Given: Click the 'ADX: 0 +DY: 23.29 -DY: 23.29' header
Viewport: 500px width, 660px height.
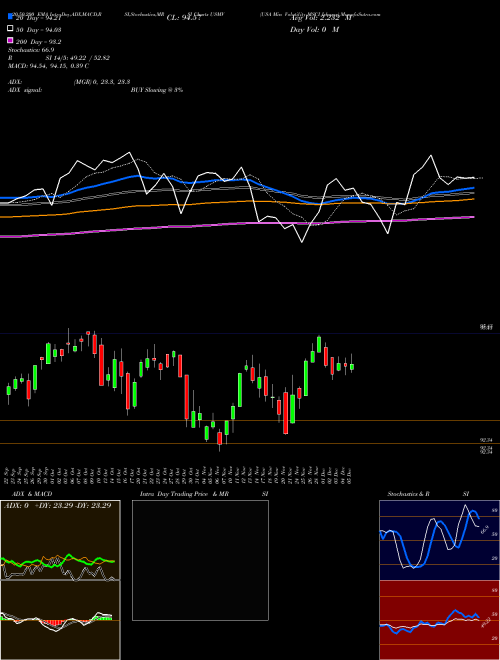Looking at the screenshot, I should coord(57,505).
